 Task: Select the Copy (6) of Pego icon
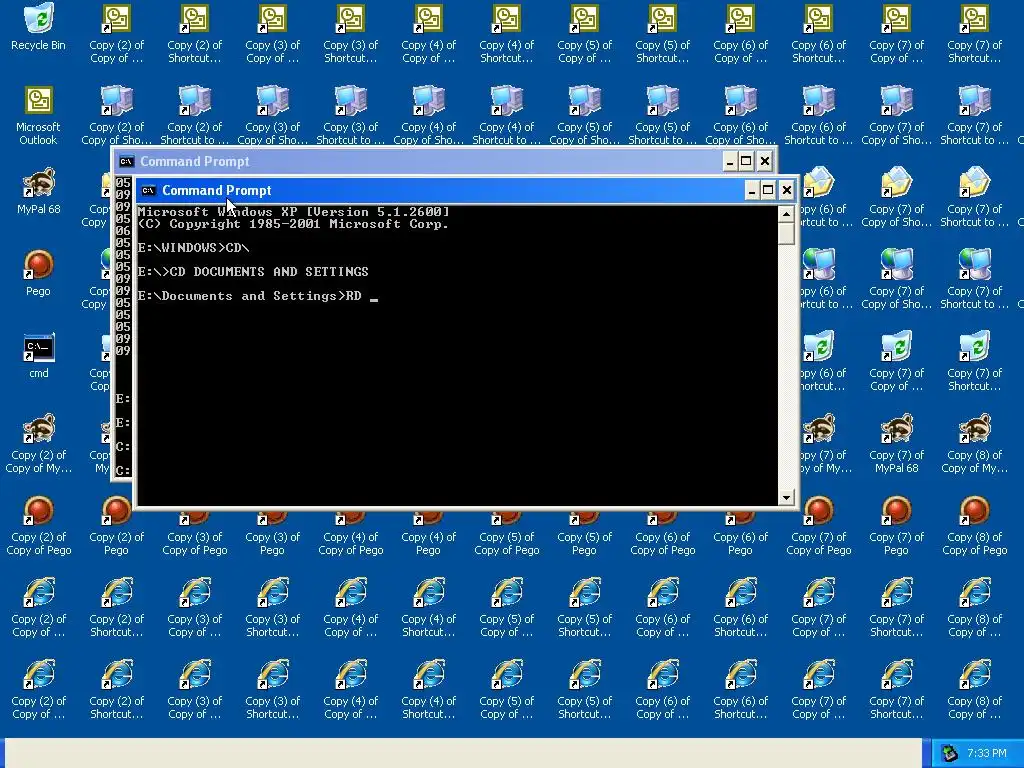[741, 536]
